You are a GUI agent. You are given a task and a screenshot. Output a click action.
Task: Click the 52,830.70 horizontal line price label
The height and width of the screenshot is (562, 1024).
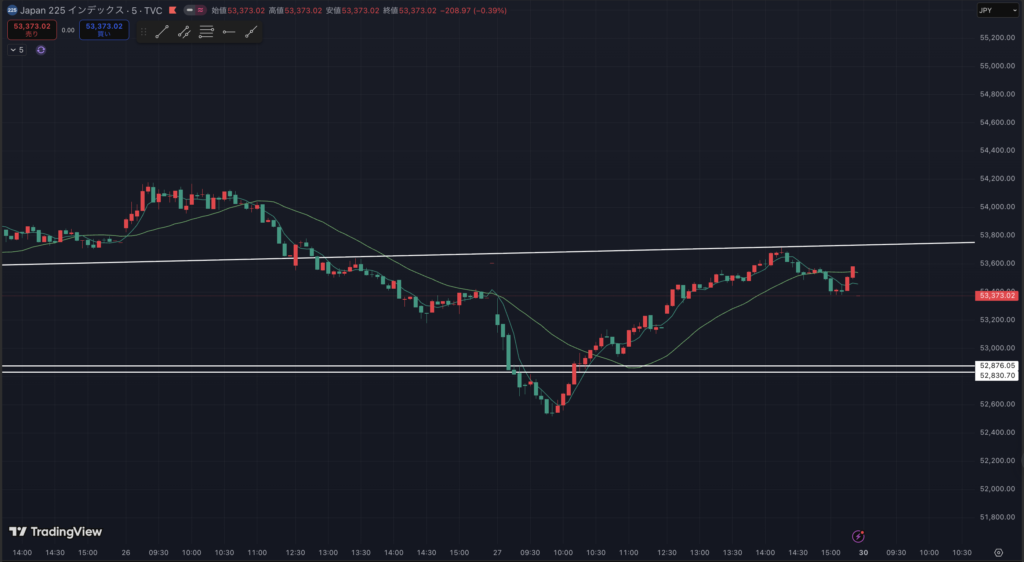pos(997,376)
